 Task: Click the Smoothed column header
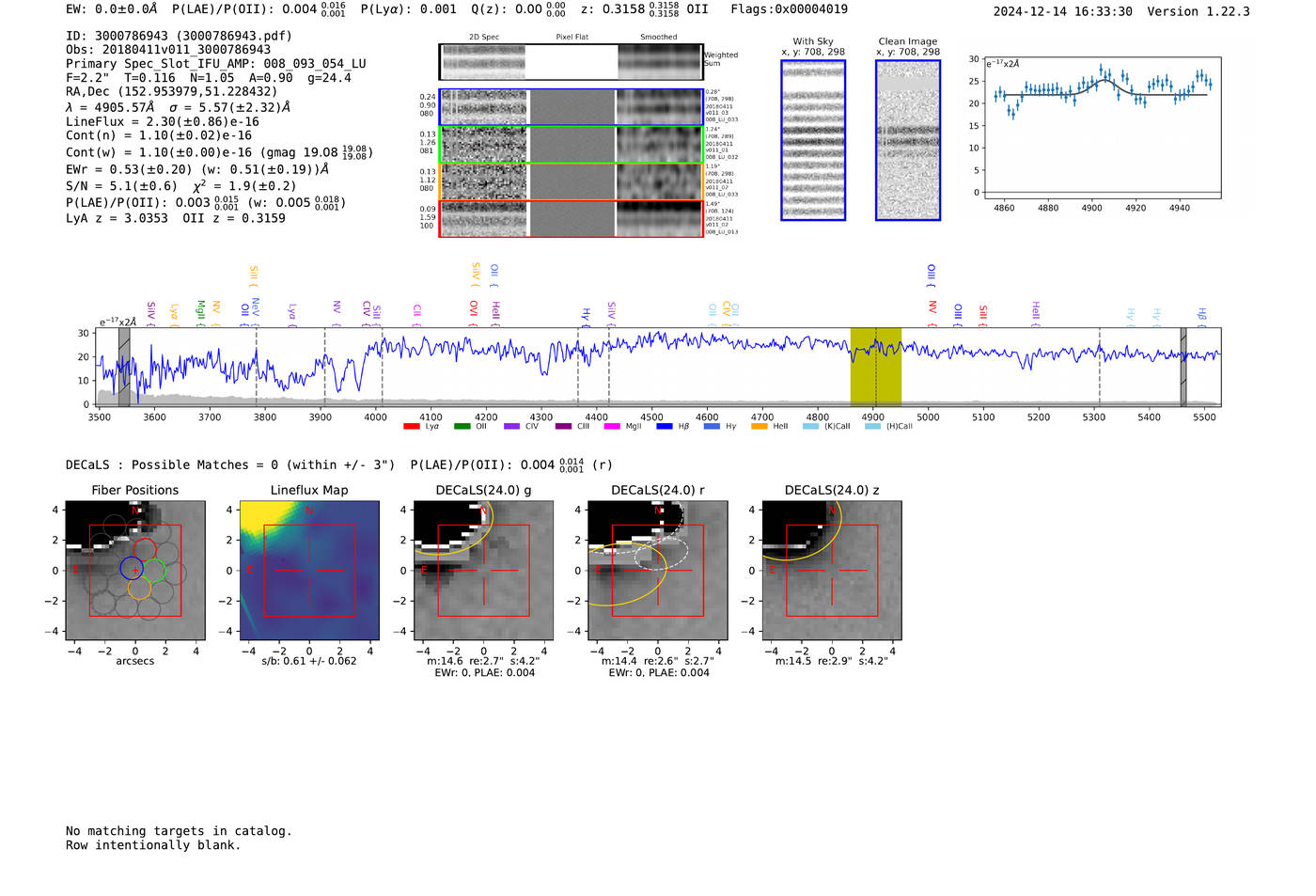659,37
